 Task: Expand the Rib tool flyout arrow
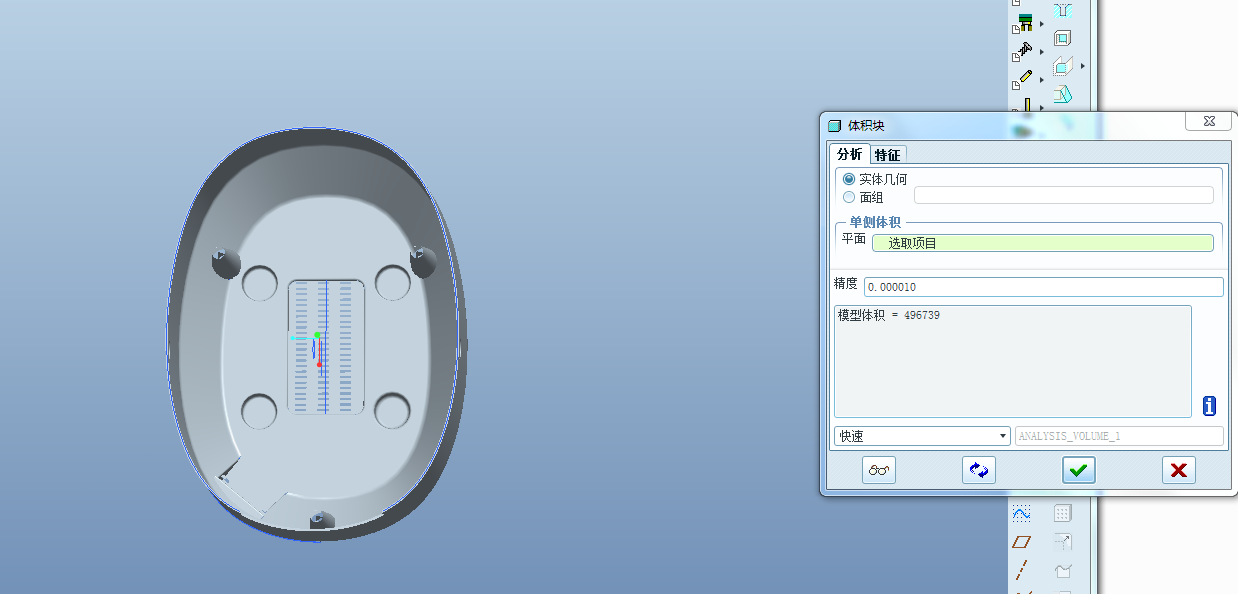click(x=1082, y=67)
